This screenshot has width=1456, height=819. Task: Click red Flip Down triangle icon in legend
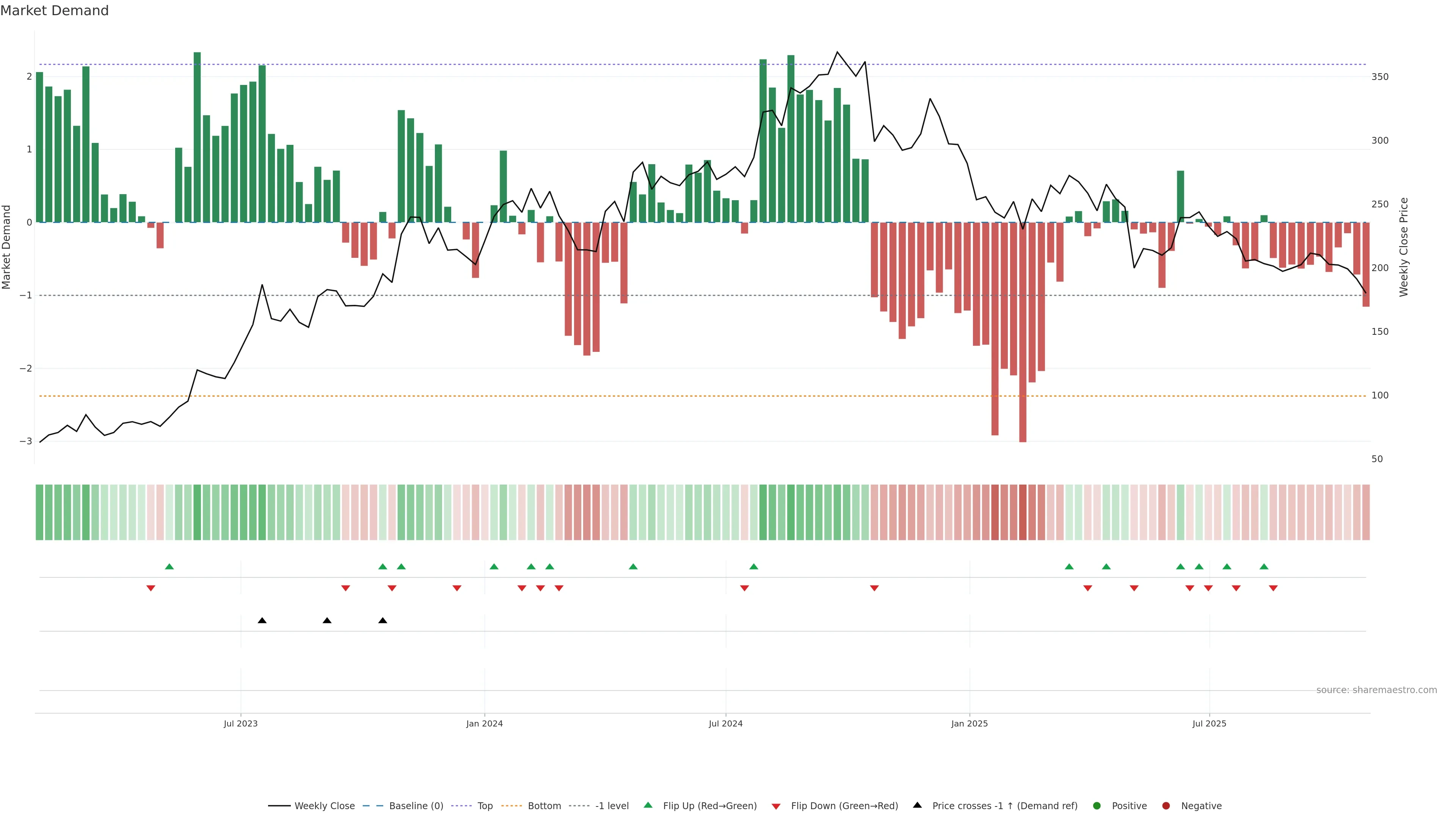point(776,806)
